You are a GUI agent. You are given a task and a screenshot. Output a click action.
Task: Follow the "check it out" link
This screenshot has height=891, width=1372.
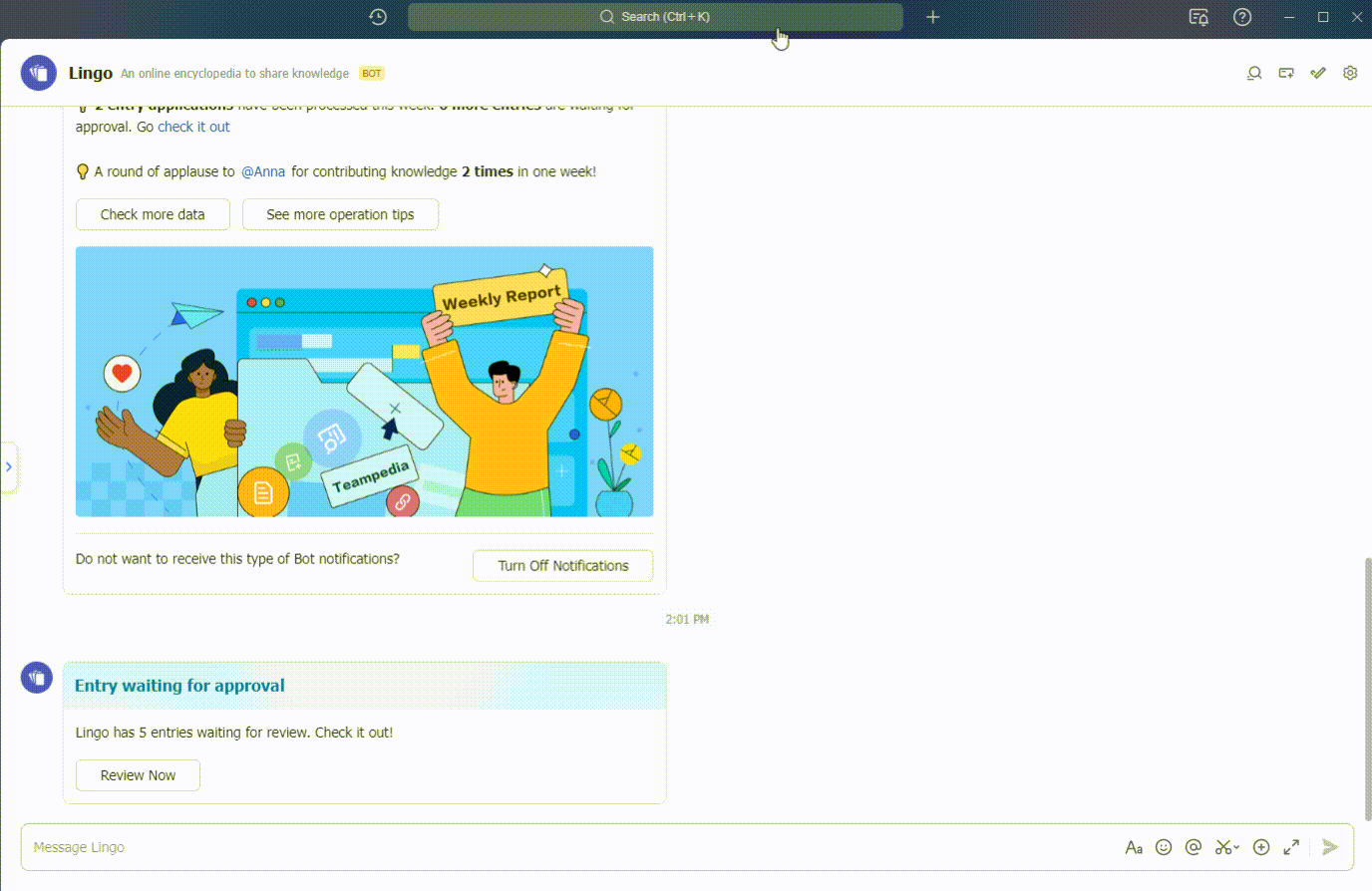coord(193,127)
